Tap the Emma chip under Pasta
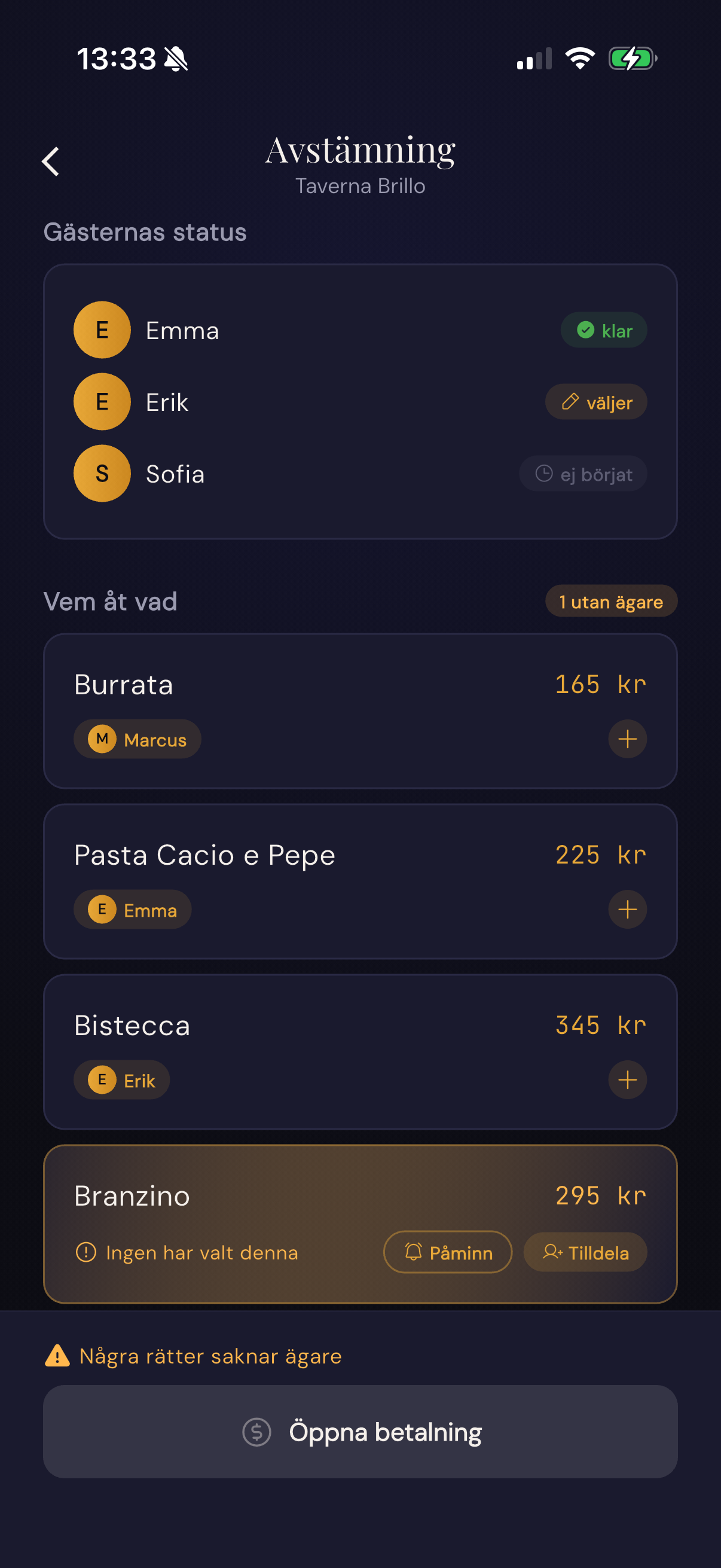Viewport: 721px width, 1568px height. pyautogui.click(x=133, y=910)
